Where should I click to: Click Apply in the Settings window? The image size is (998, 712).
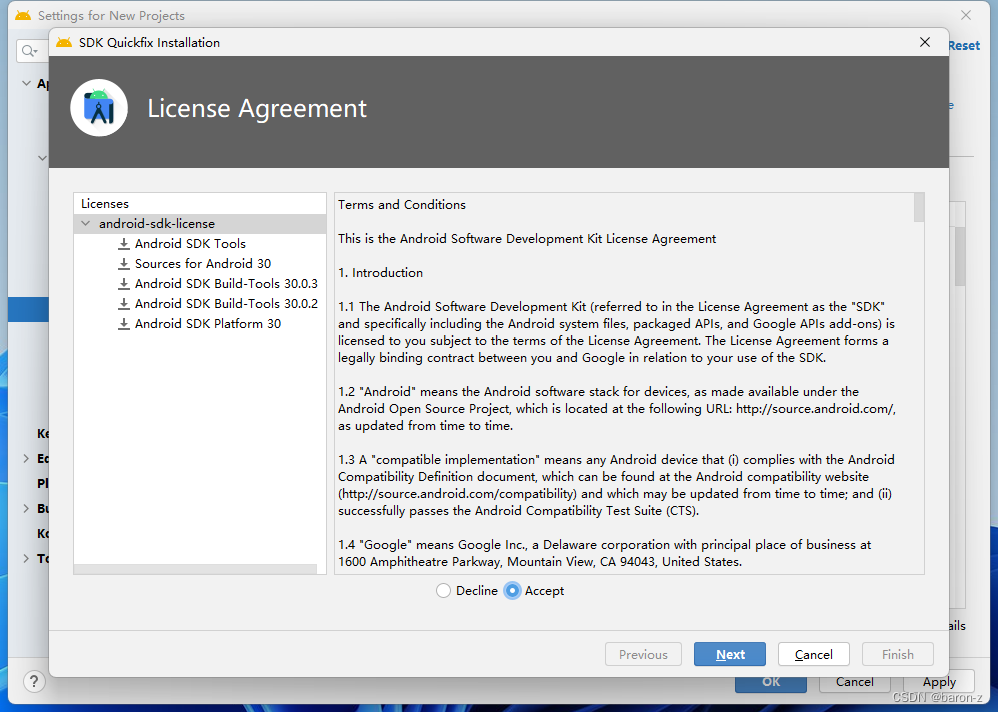pos(939,682)
